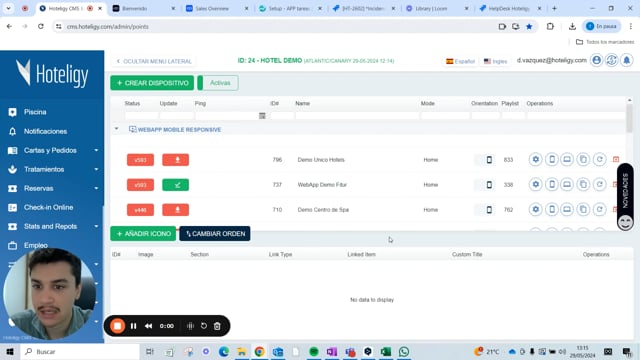Image resolution: width=640 pixels, height=360 pixels.
Task: Open mobile preview for Demo Centro de Spa
Action: click(x=551, y=209)
